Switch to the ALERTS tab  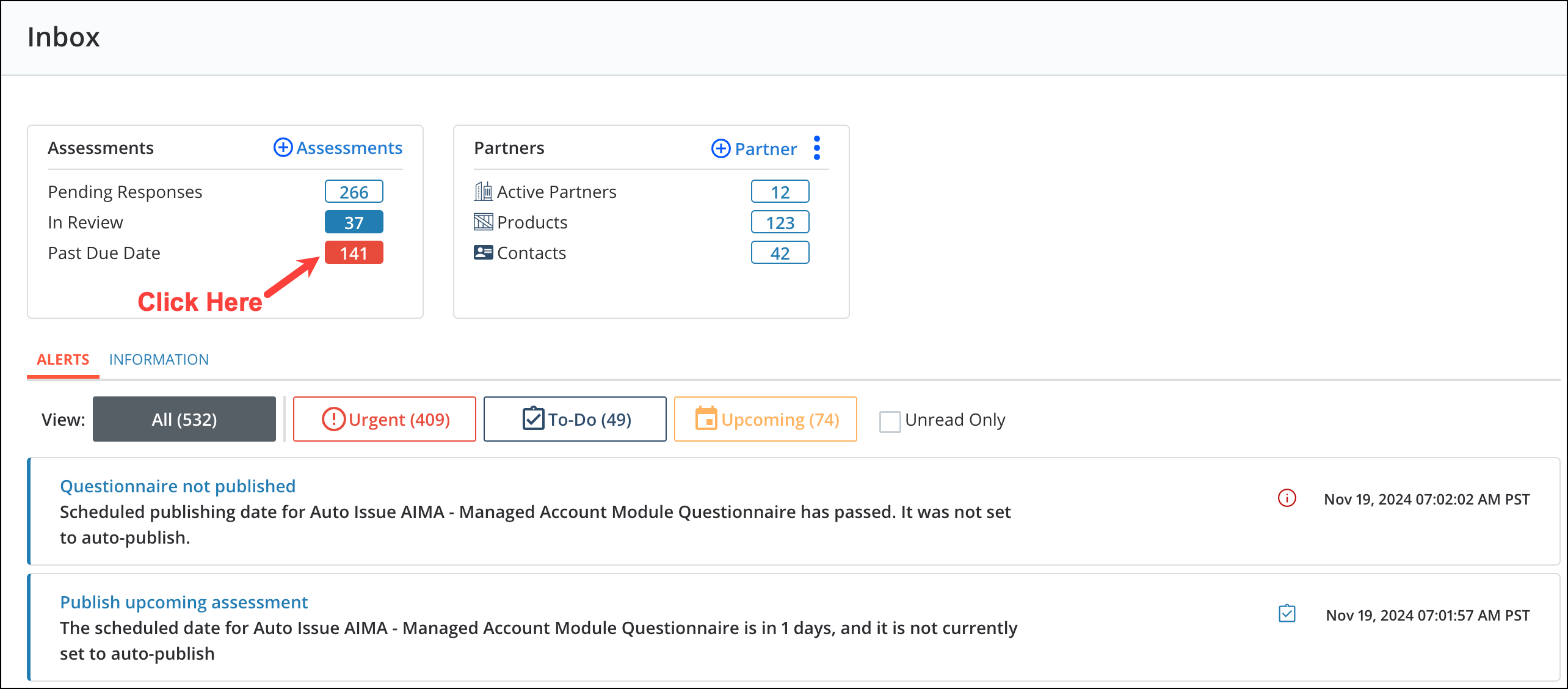(62, 359)
